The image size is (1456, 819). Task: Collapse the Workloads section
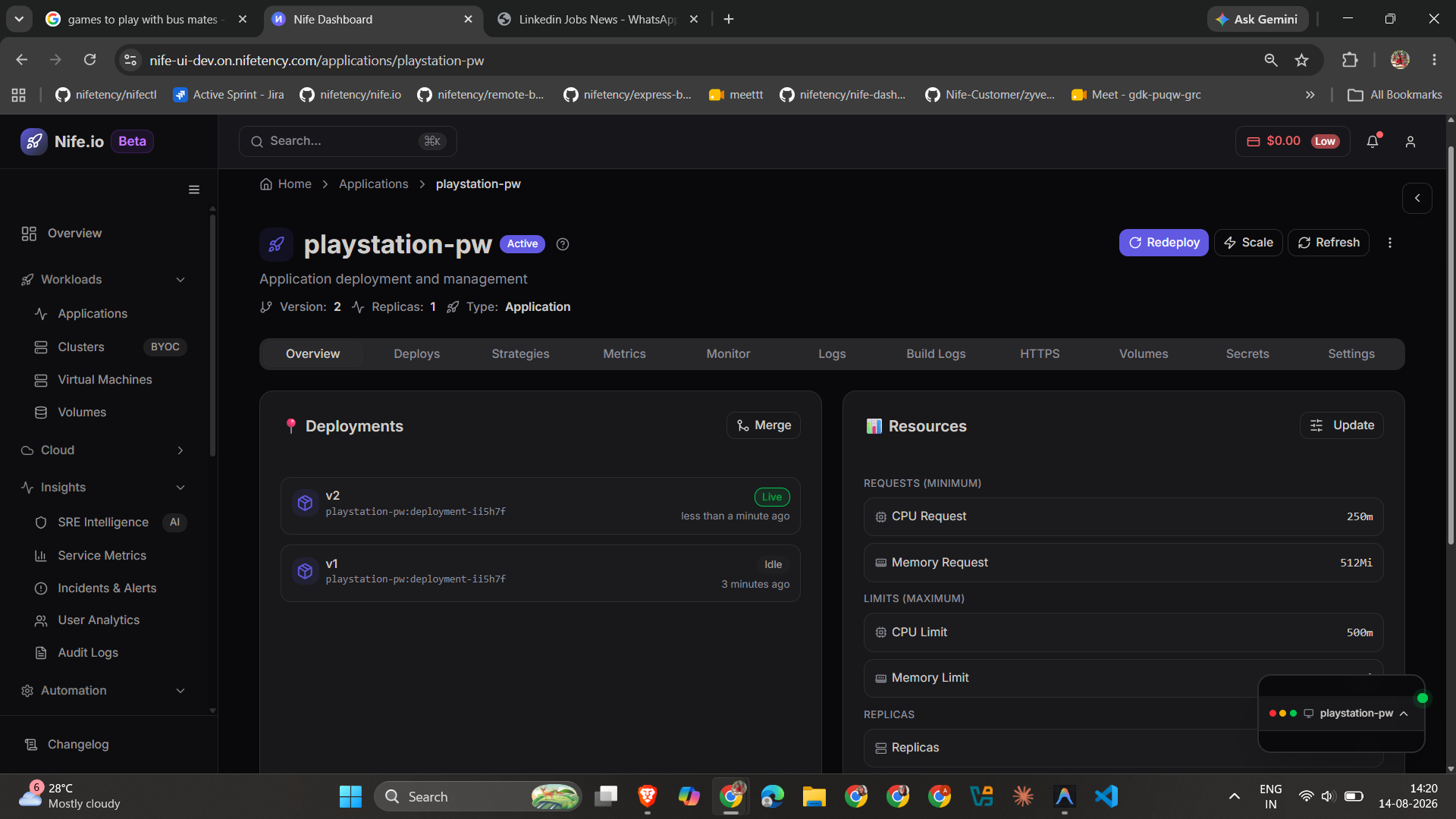(x=180, y=280)
